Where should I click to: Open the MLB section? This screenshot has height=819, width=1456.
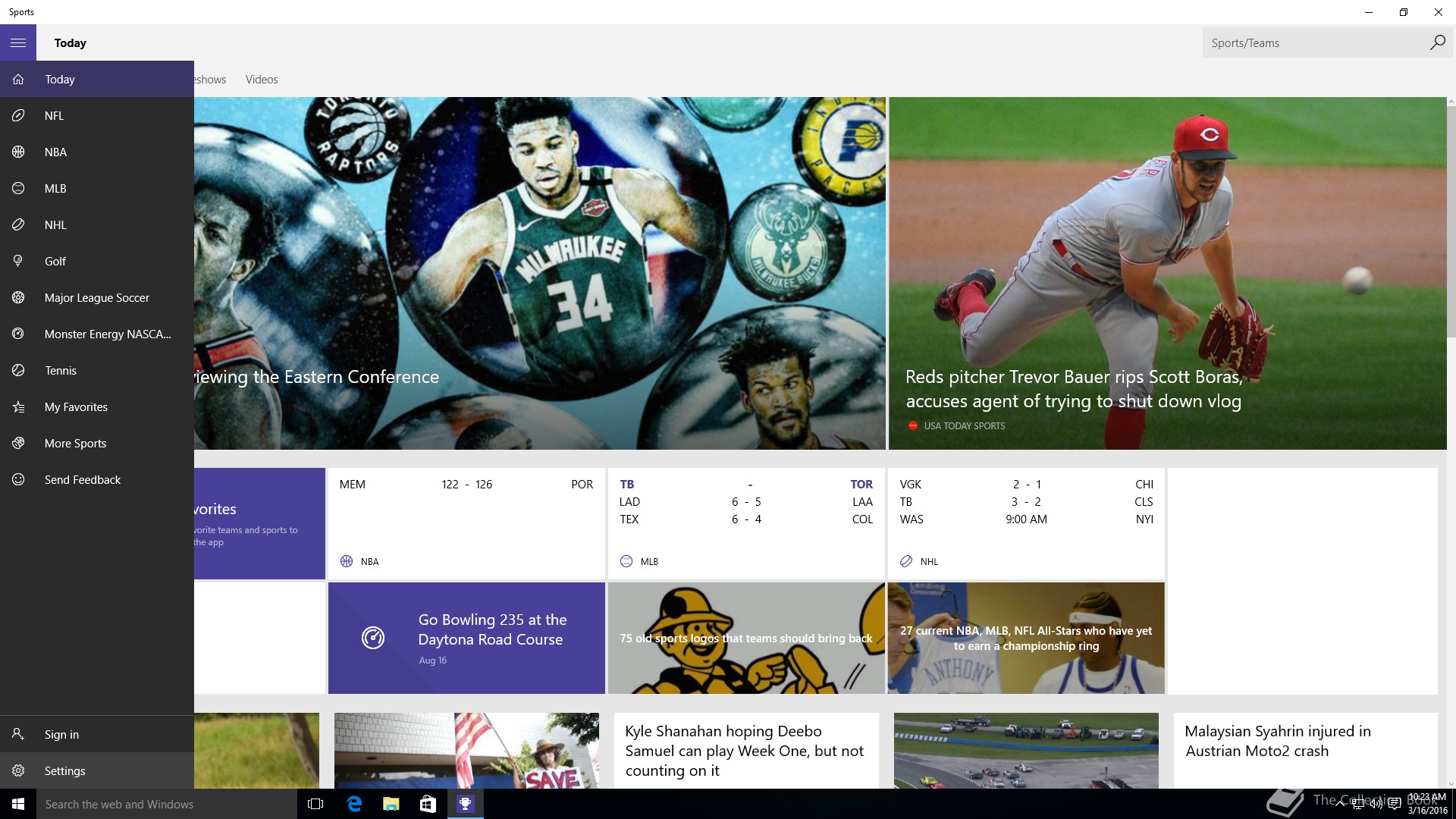[97, 189]
